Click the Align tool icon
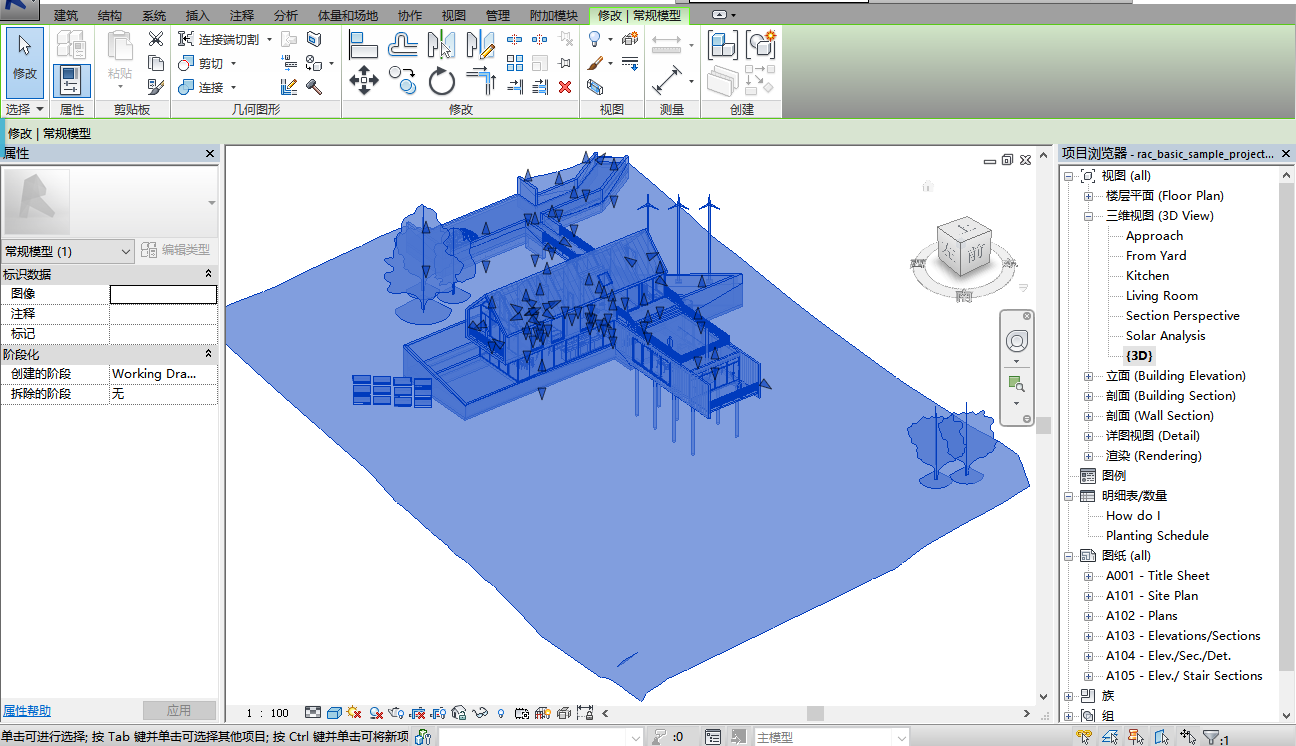 pyautogui.click(x=363, y=44)
